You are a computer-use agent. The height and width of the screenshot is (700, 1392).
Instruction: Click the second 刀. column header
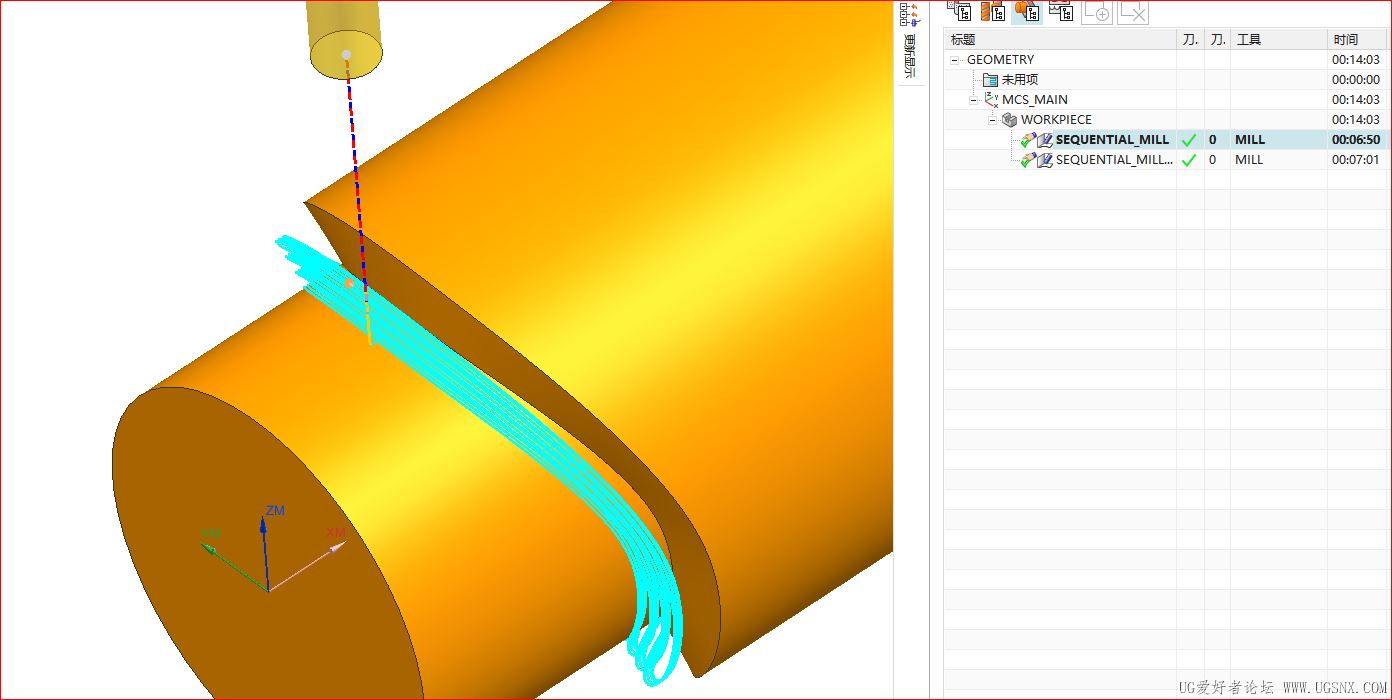pos(1217,40)
